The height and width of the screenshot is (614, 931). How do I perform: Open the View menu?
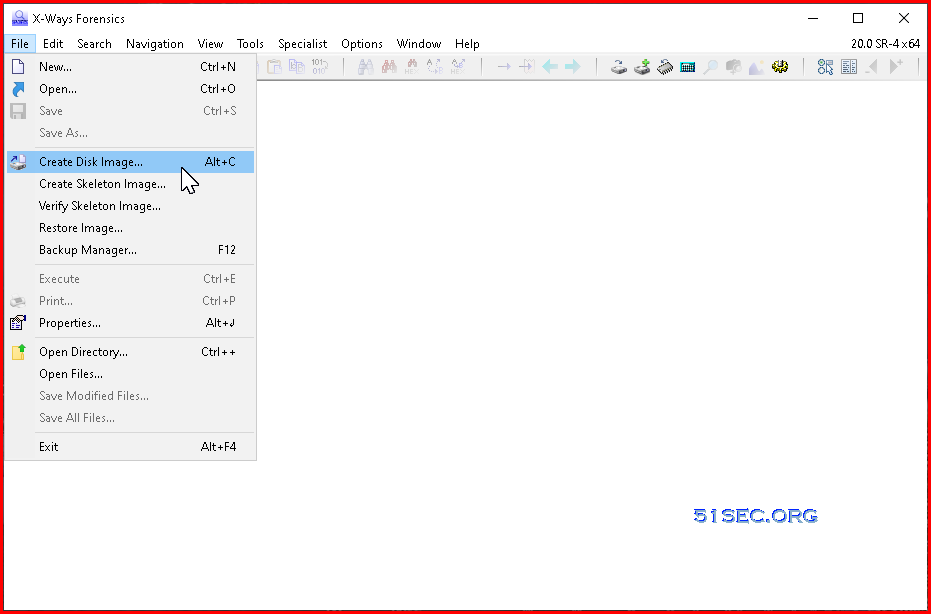pos(210,44)
